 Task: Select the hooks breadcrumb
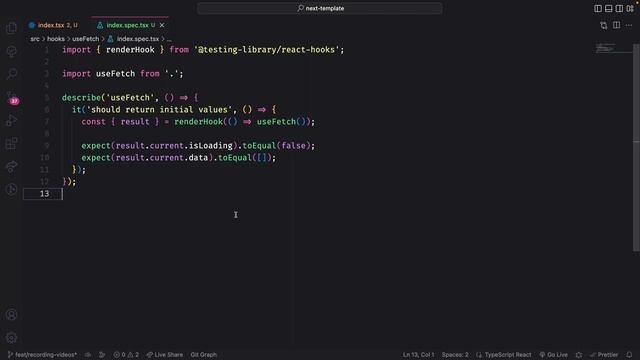[x=56, y=39]
